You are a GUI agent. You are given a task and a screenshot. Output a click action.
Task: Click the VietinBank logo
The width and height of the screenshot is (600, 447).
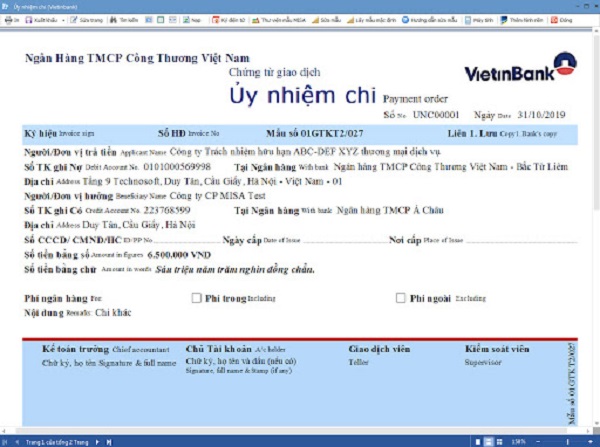click(520, 67)
